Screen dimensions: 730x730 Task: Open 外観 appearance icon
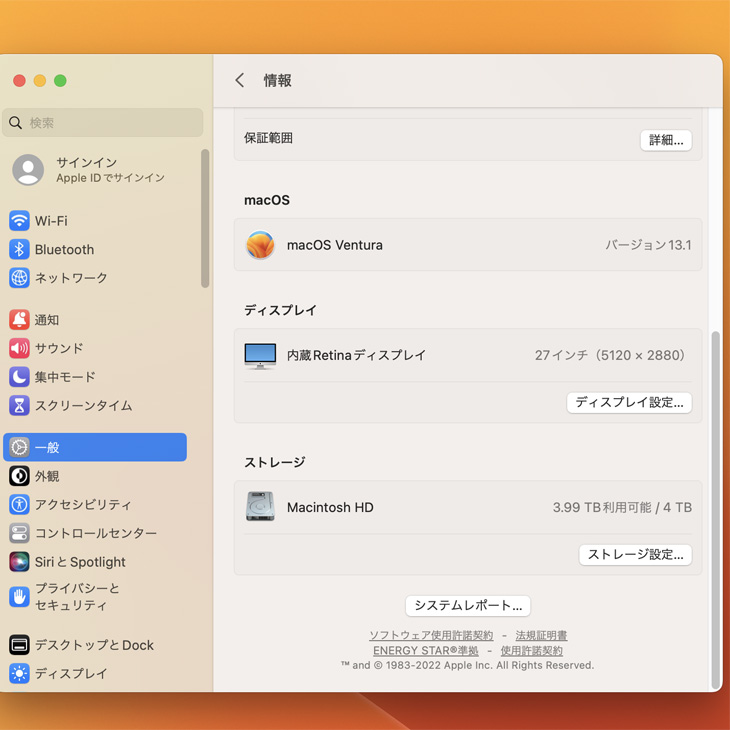click(19, 476)
